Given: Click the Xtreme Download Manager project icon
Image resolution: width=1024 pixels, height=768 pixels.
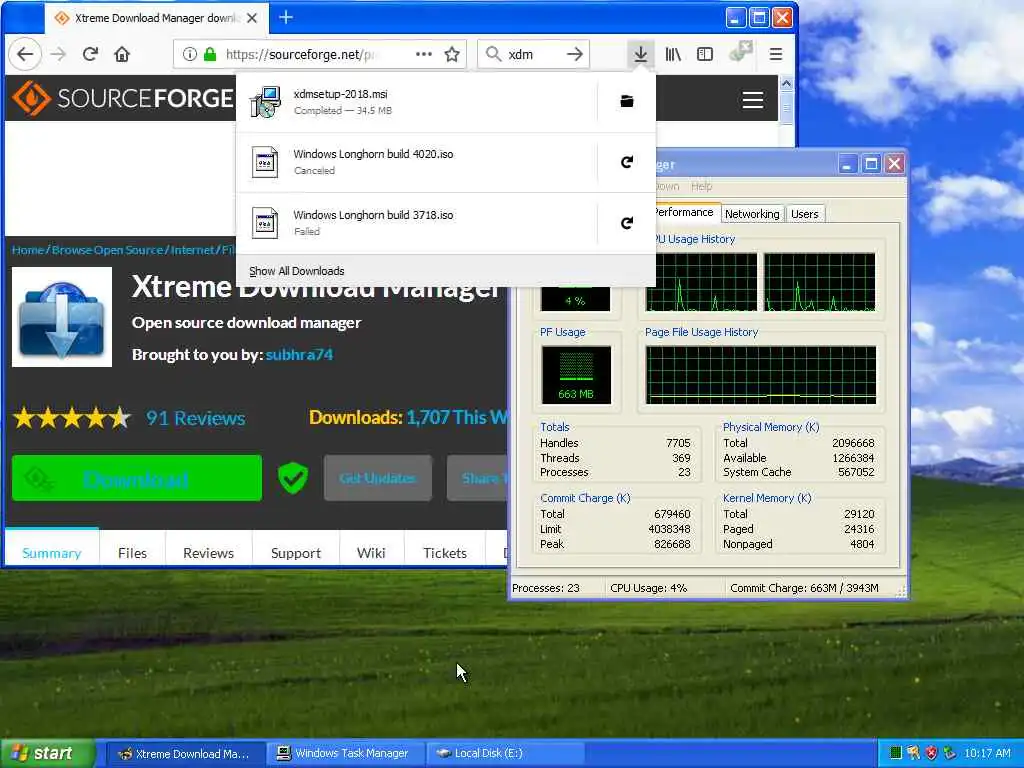Looking at the screenshot, I should pos(62,317).
